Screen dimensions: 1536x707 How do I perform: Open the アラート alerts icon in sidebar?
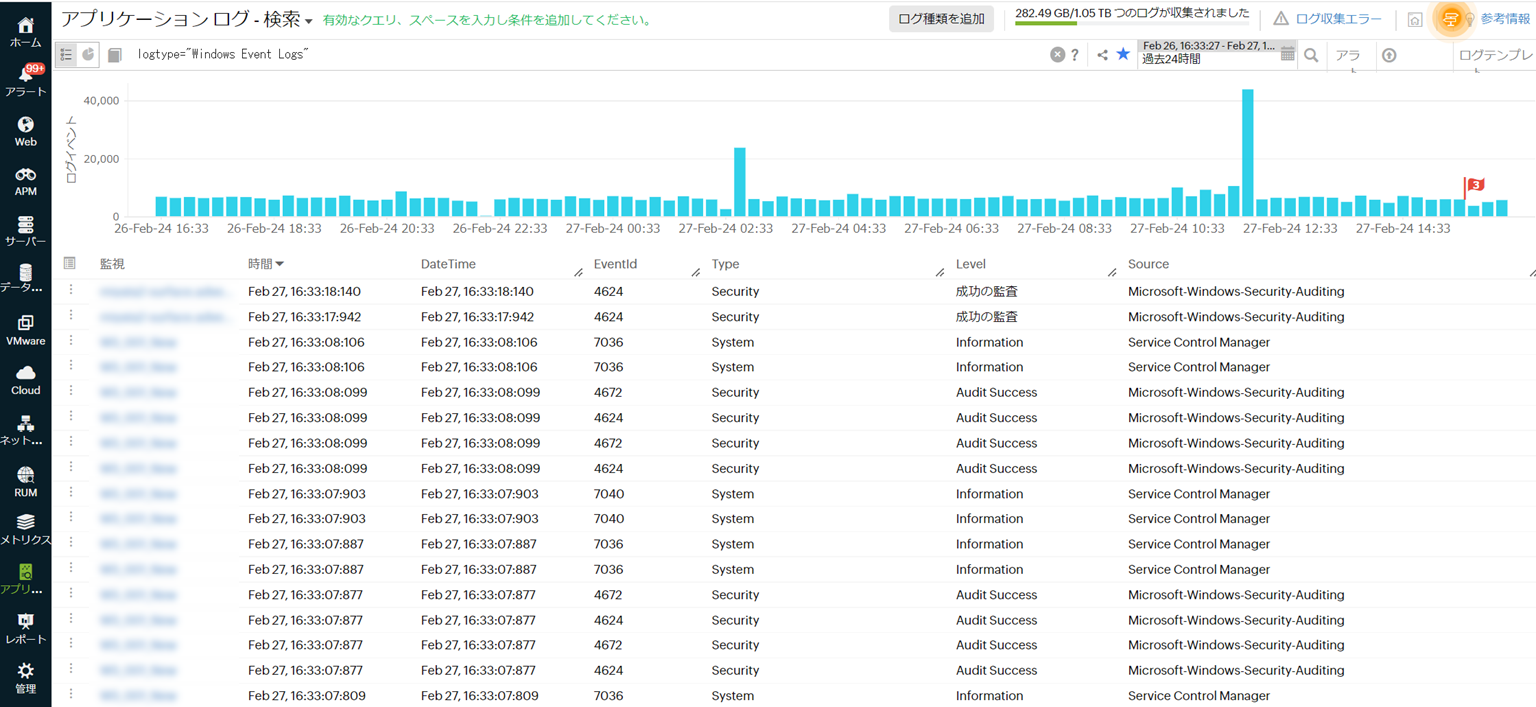[x=26, y=79]
